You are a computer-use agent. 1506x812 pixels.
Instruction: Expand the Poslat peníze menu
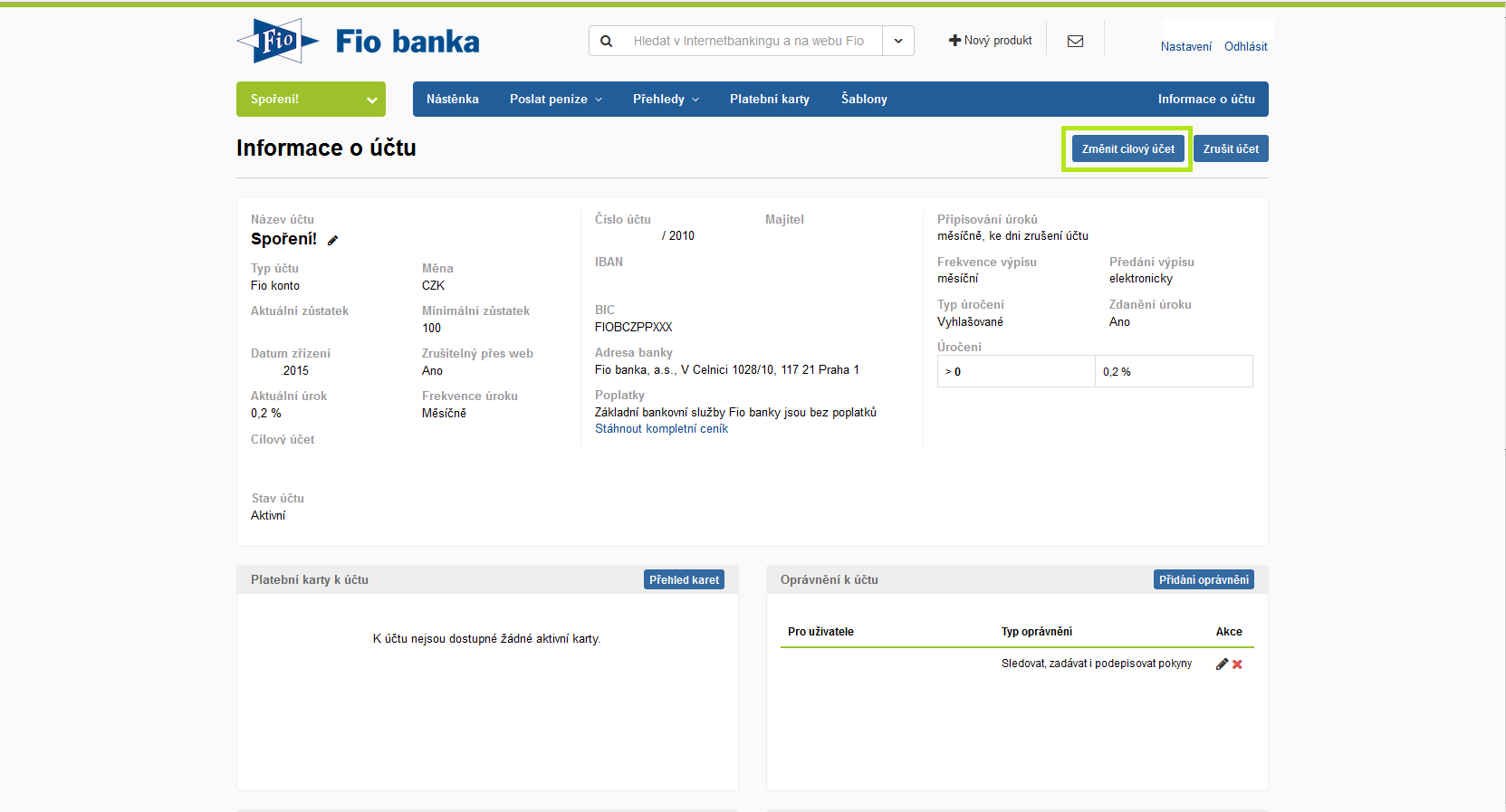(555, 99)
